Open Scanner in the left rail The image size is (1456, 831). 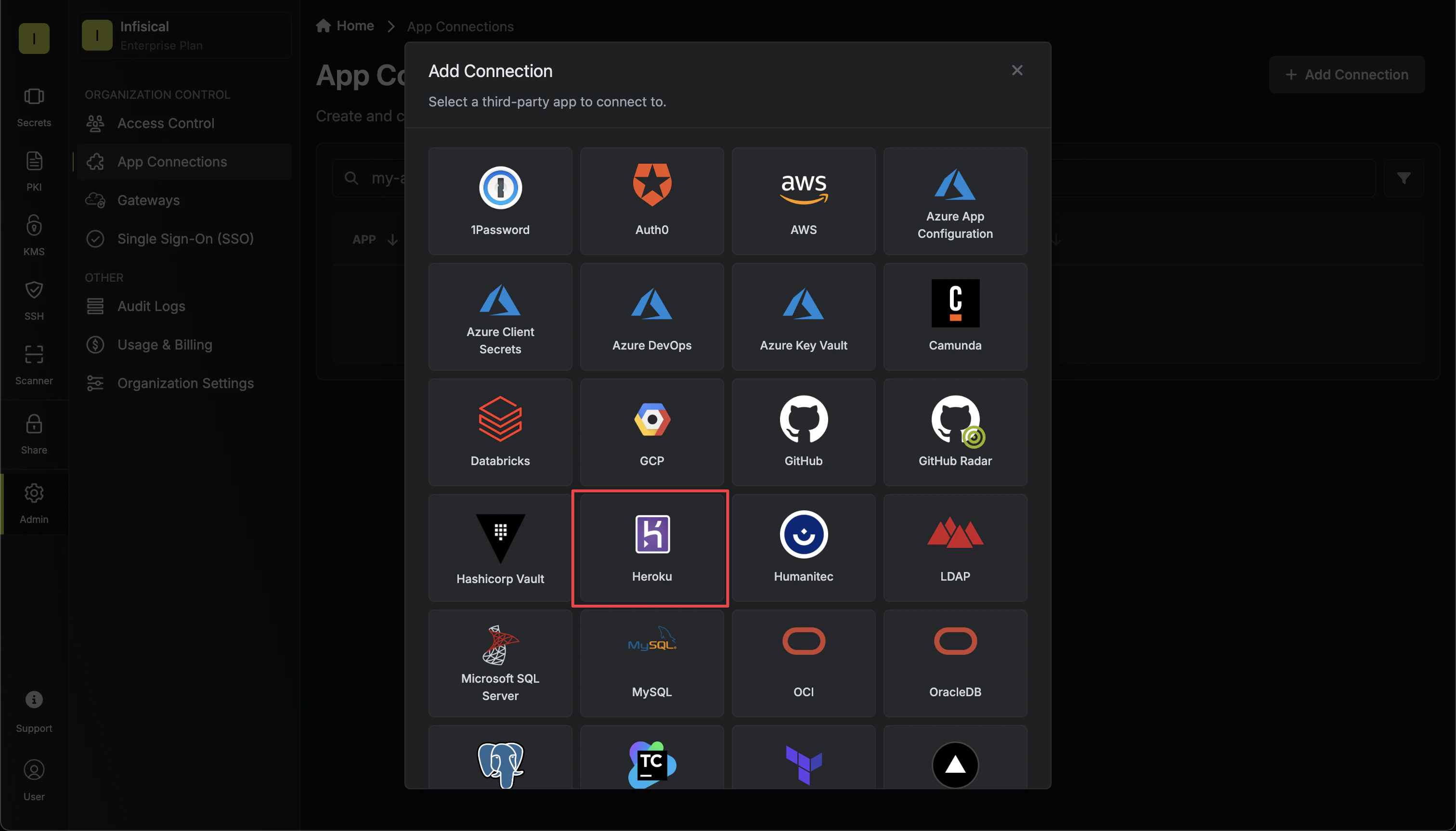tap(34, 364)
